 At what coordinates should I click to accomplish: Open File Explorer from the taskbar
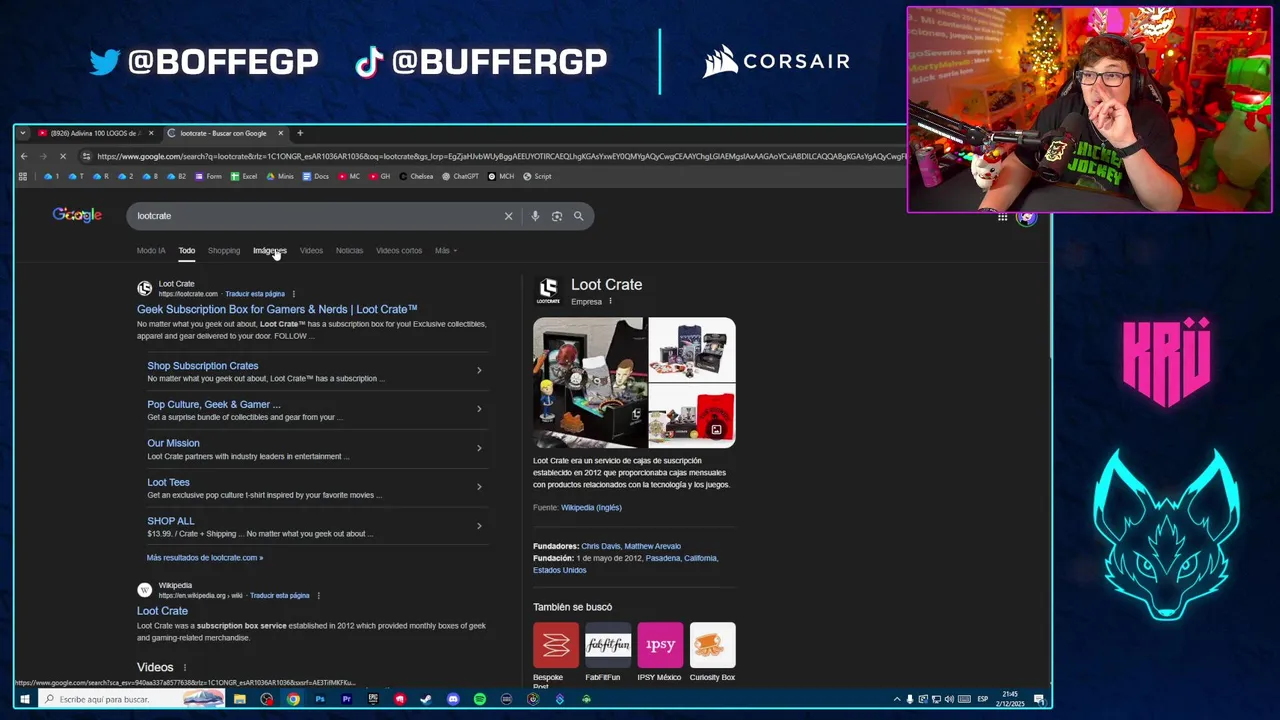point(240,699)
